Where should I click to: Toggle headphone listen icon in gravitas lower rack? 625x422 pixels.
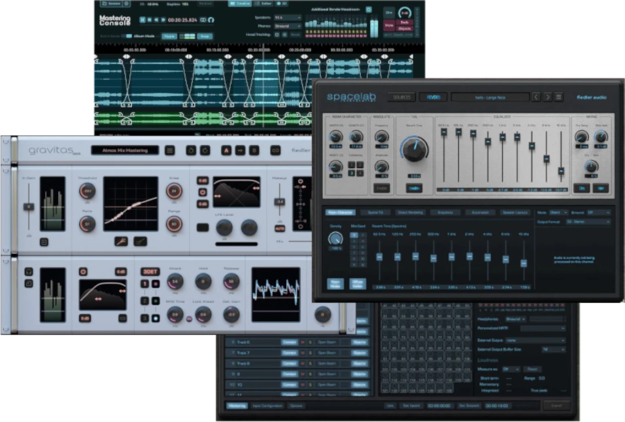[29, 272]
